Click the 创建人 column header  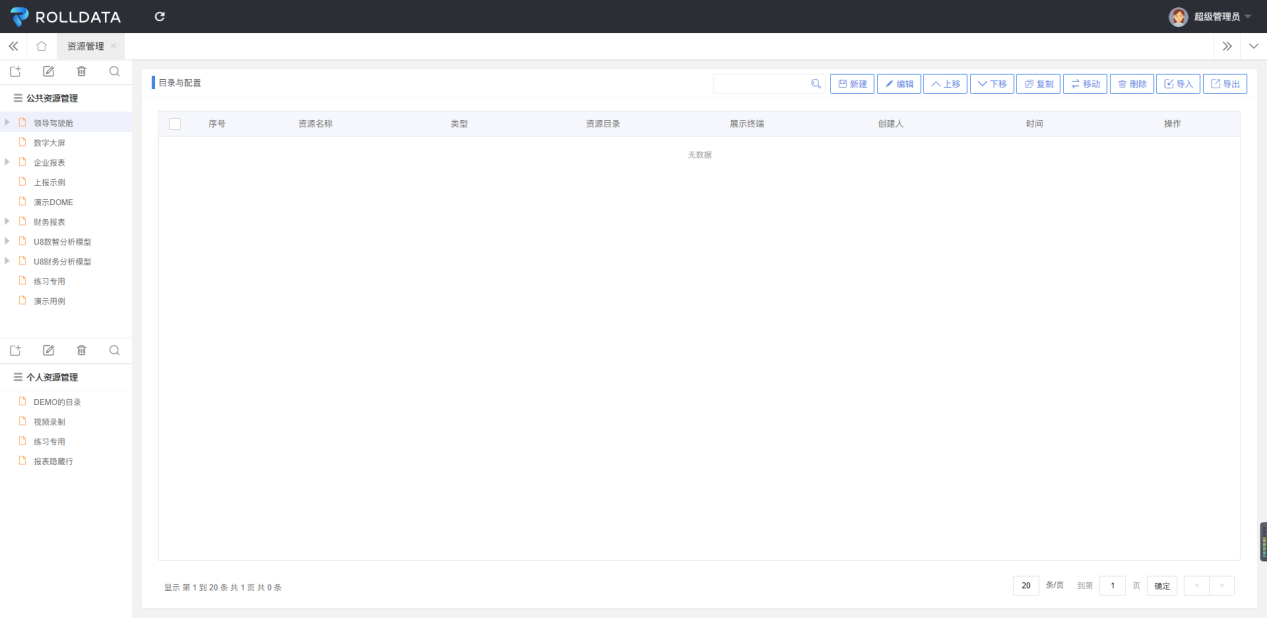[891, 124]
